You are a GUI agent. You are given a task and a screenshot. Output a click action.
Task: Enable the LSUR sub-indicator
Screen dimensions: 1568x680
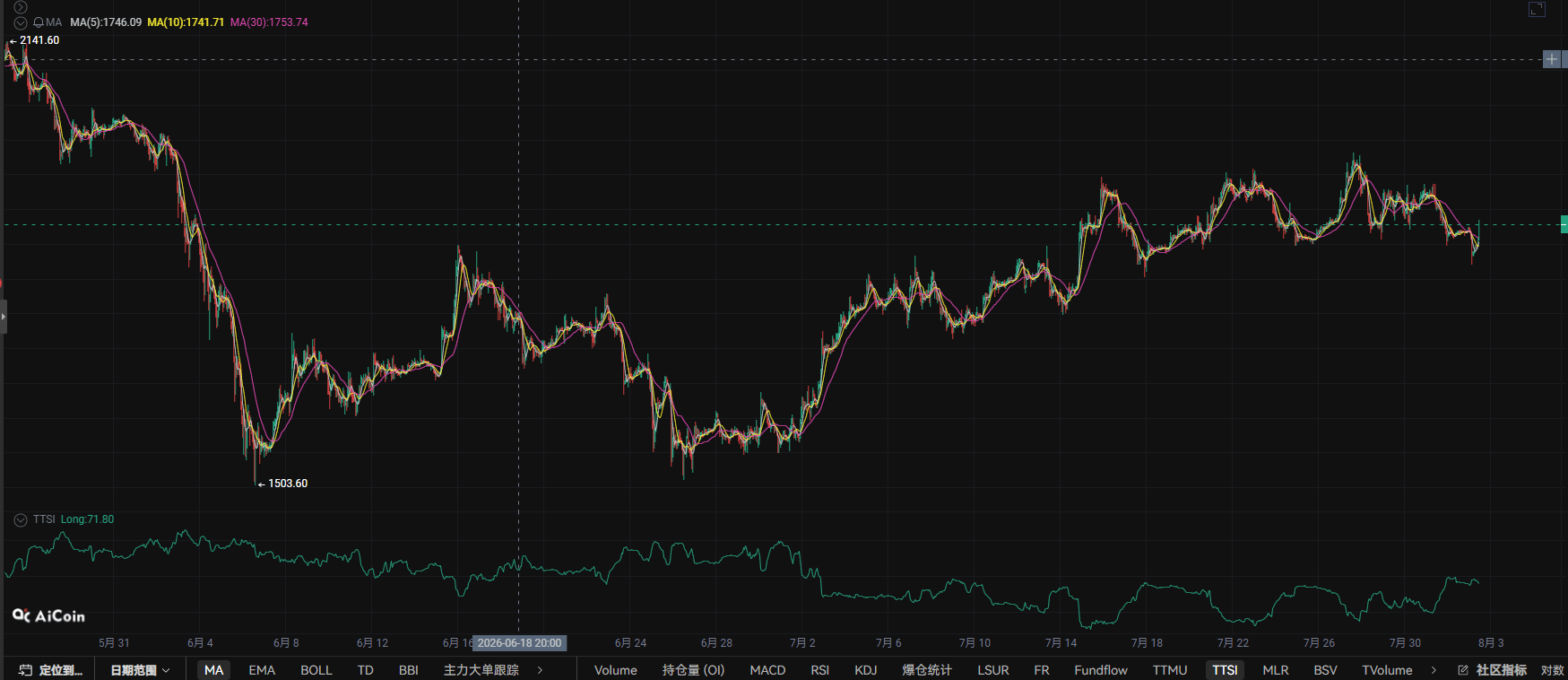[x=993, y=670]
